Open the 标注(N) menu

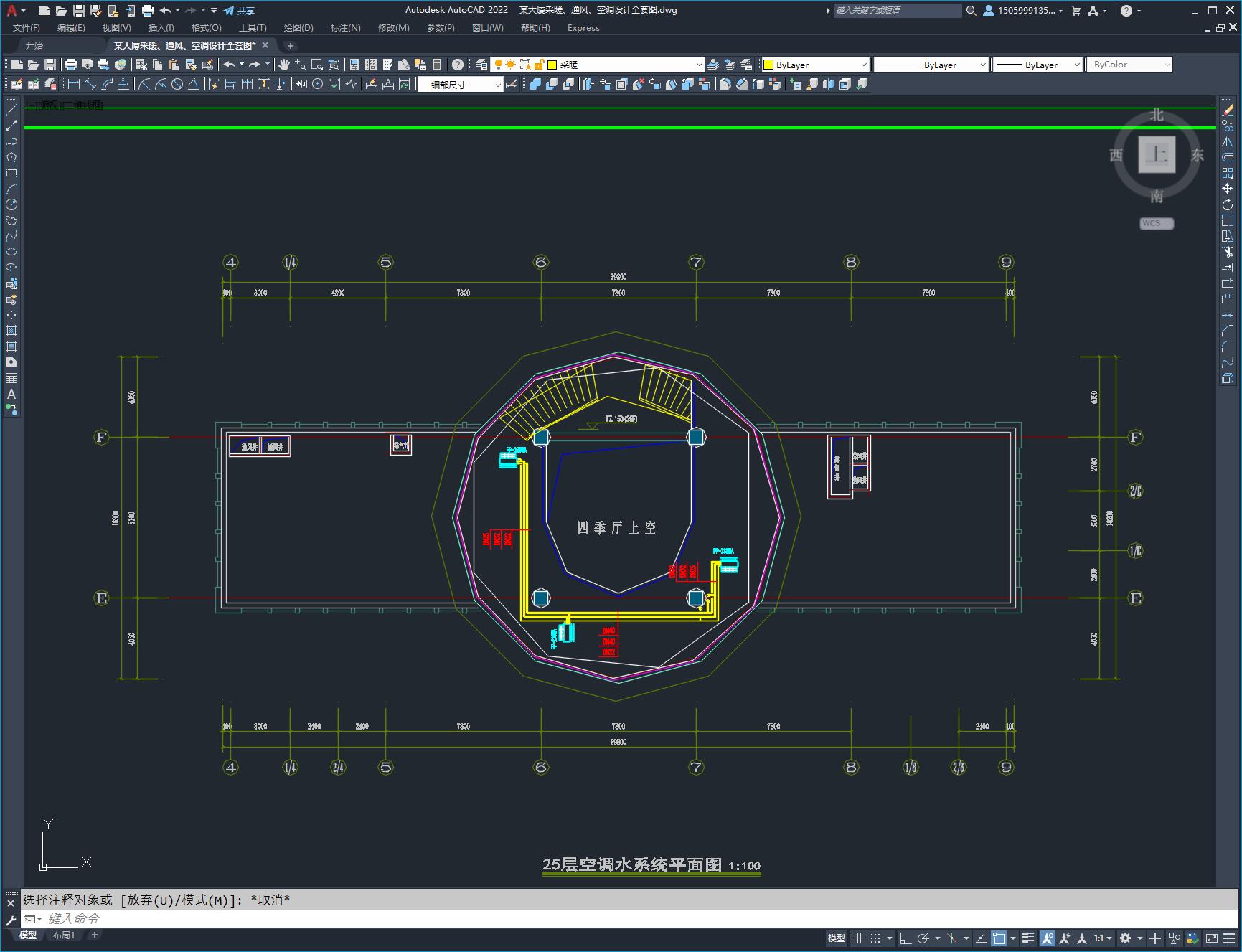tap(345, 28)
